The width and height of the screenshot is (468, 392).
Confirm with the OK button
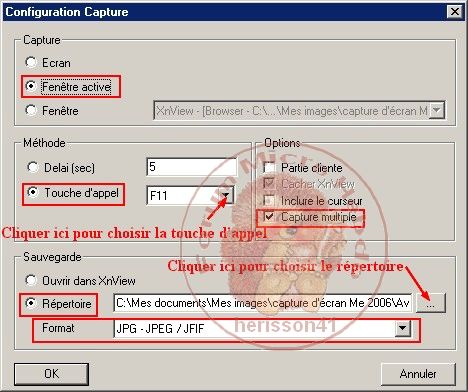[51, 374]
